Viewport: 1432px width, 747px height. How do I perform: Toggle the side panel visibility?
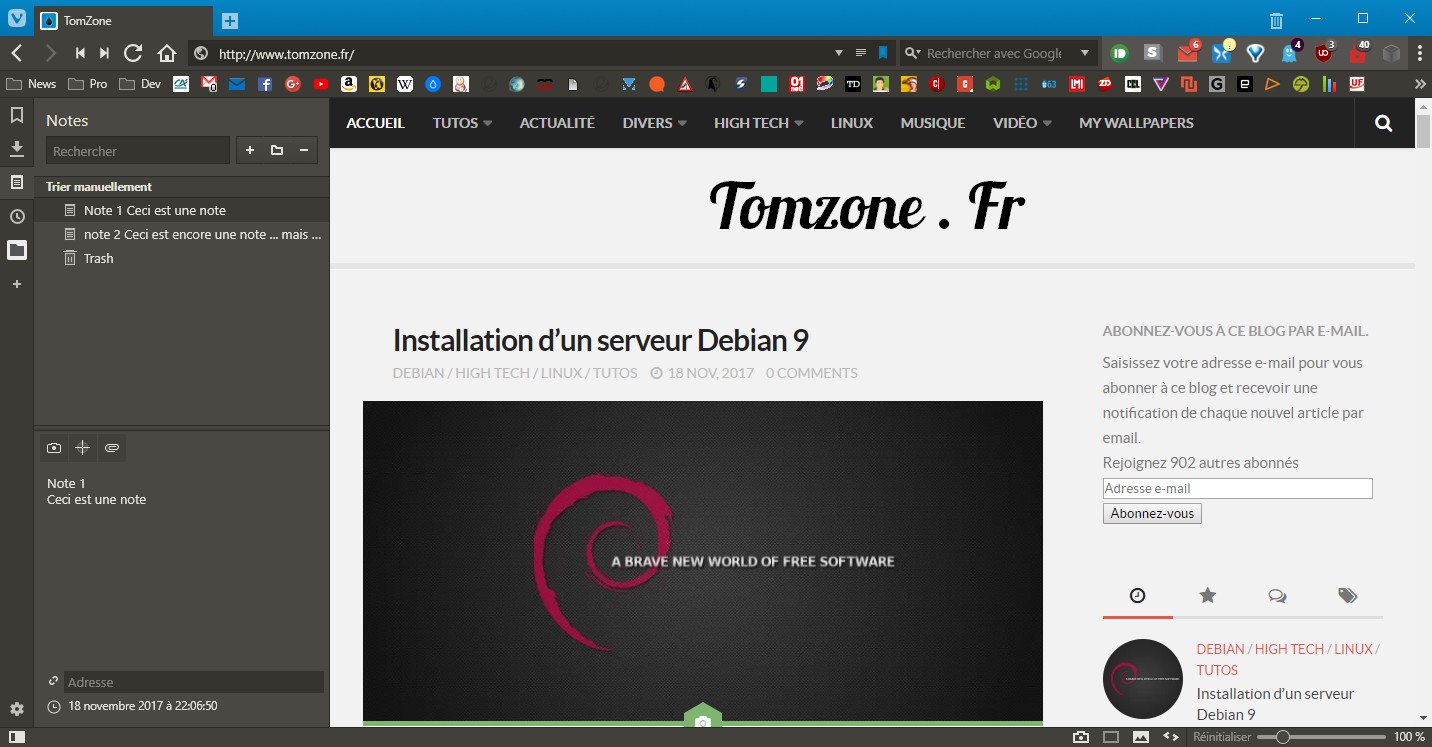click(x=16, y=737)
